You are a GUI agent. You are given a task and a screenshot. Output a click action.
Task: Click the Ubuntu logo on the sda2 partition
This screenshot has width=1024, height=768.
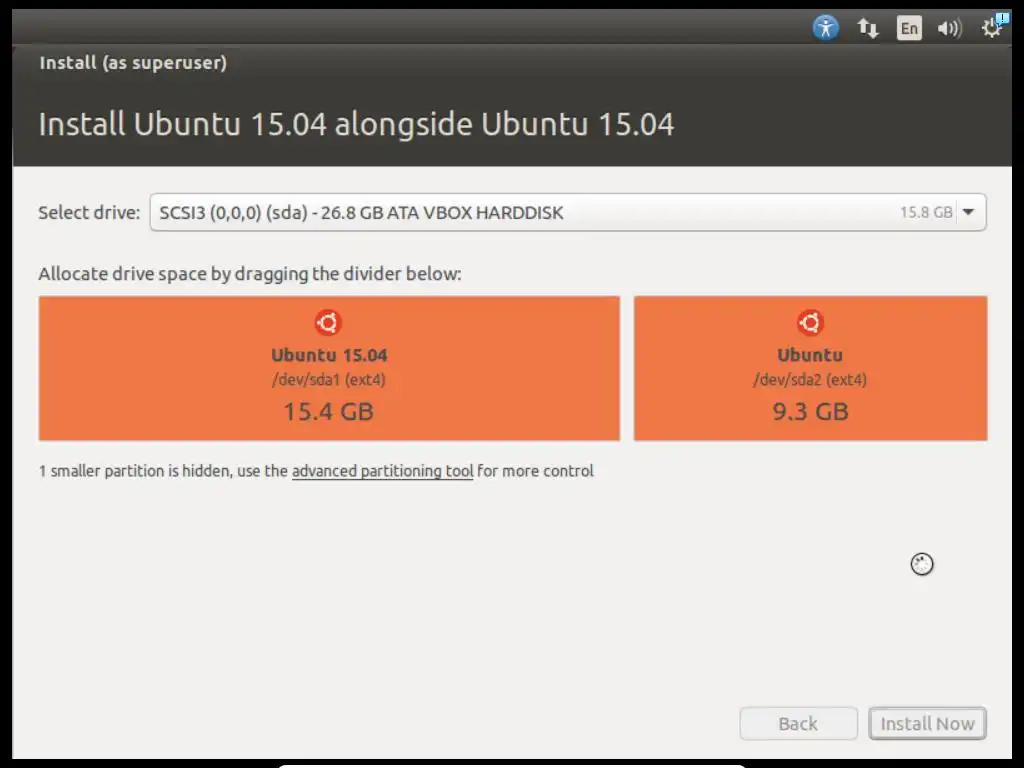[810, 323]
